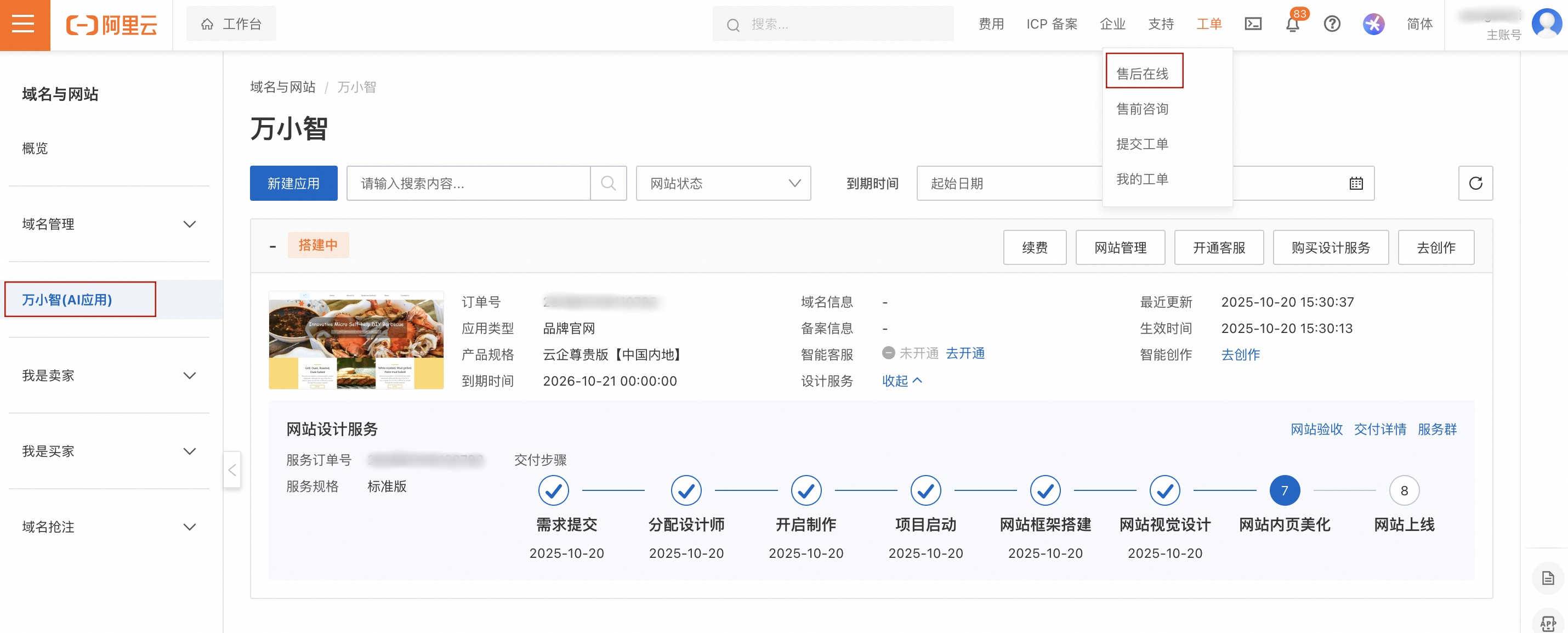The width and height of the screenshot is (1568, 633).
Task: Select 售后在线 from the 工单 menu
Action: (1143, 70)
